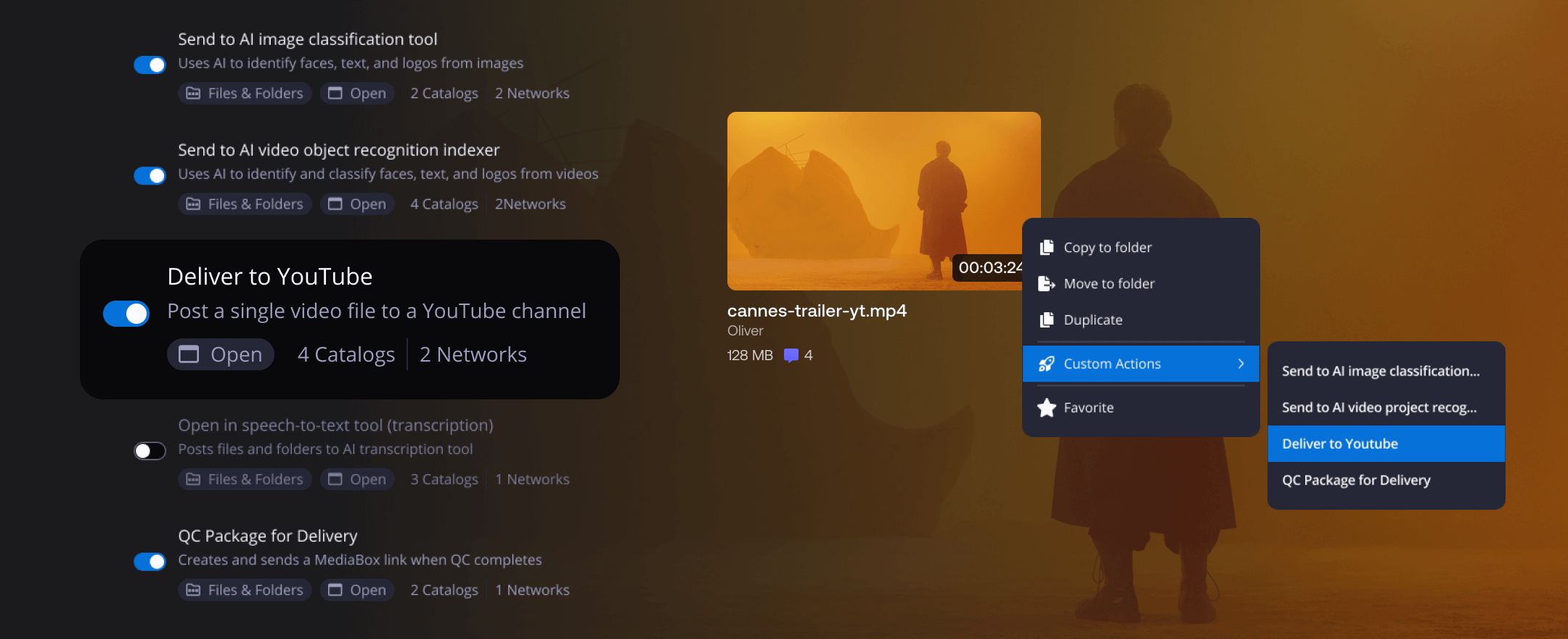
Task: Choose Send to AI video project recog submenu item
Action: pos(1387,407)
